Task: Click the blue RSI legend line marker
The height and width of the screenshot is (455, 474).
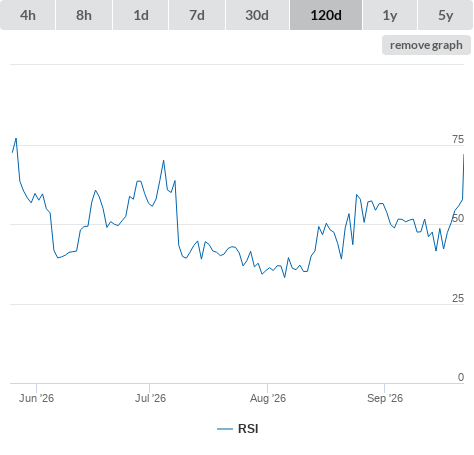Action: 225,429
